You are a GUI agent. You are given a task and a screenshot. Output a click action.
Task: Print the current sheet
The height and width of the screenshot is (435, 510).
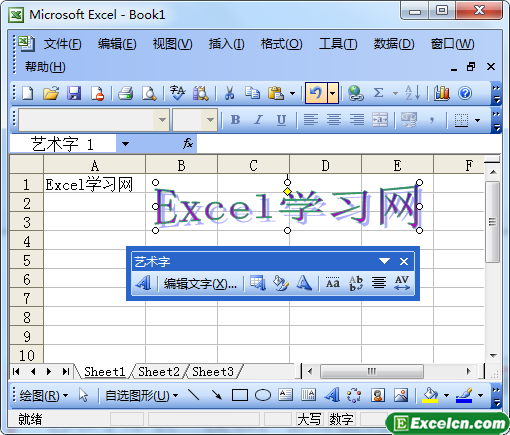(x=126, y=93)
